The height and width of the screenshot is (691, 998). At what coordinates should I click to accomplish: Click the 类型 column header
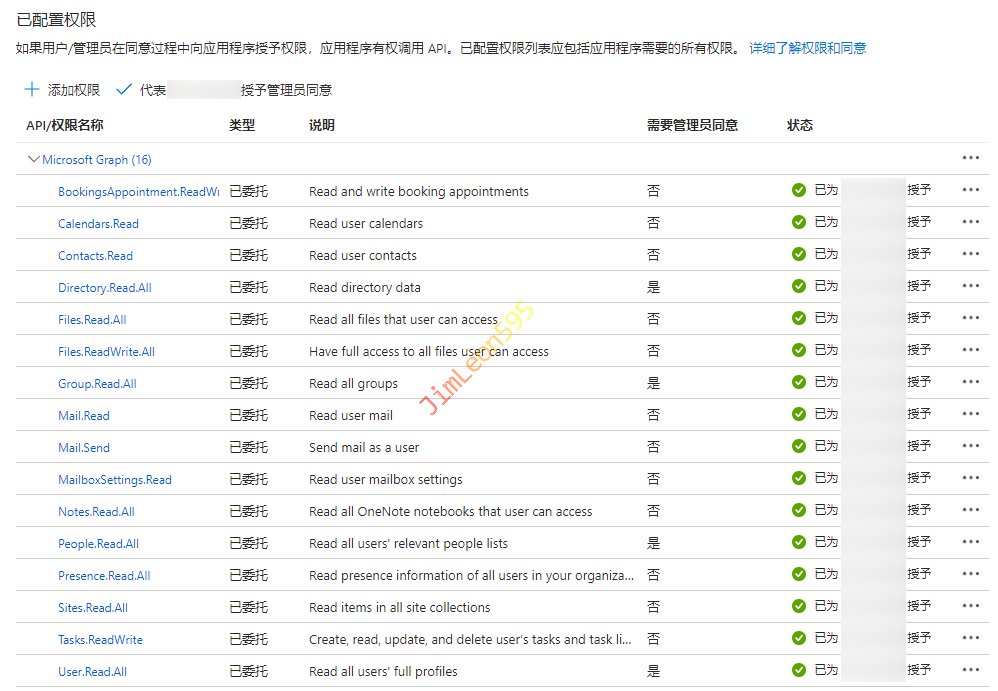242,125
